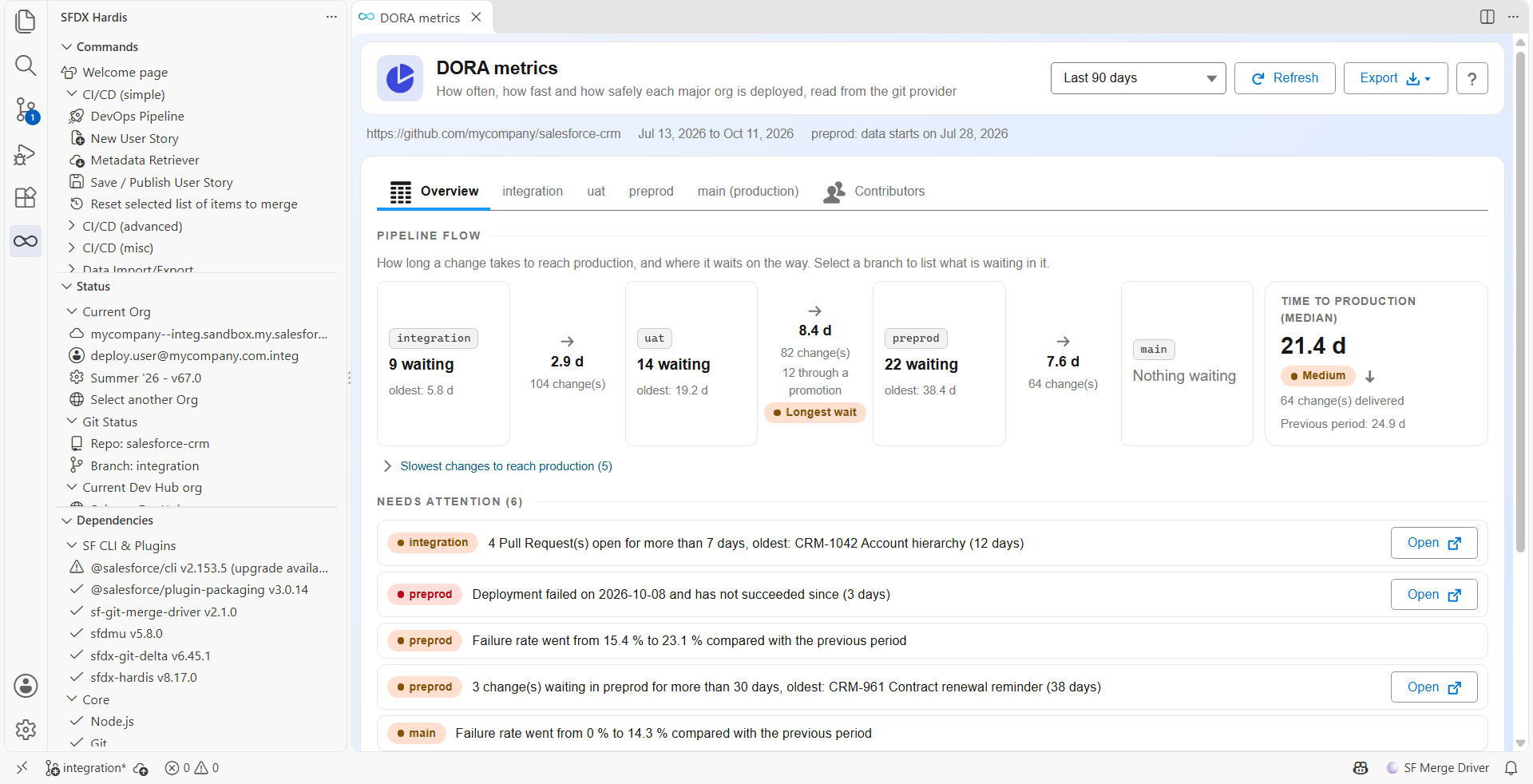Image resolution: width=1533 pixels, height=784 pixels.
Task: Collapse the SF CLI & Plugins node
Action: tap(129, 545)
